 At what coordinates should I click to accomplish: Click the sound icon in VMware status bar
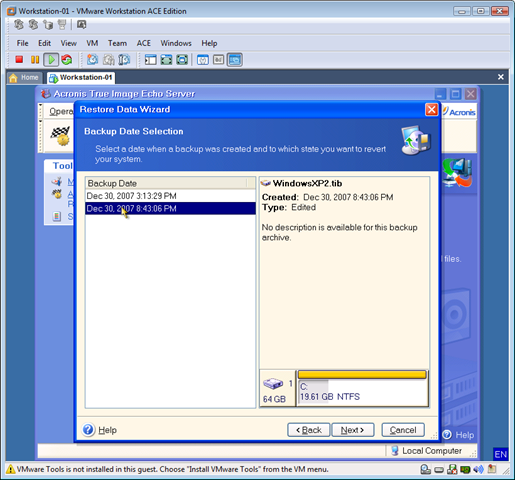(478, 469)
